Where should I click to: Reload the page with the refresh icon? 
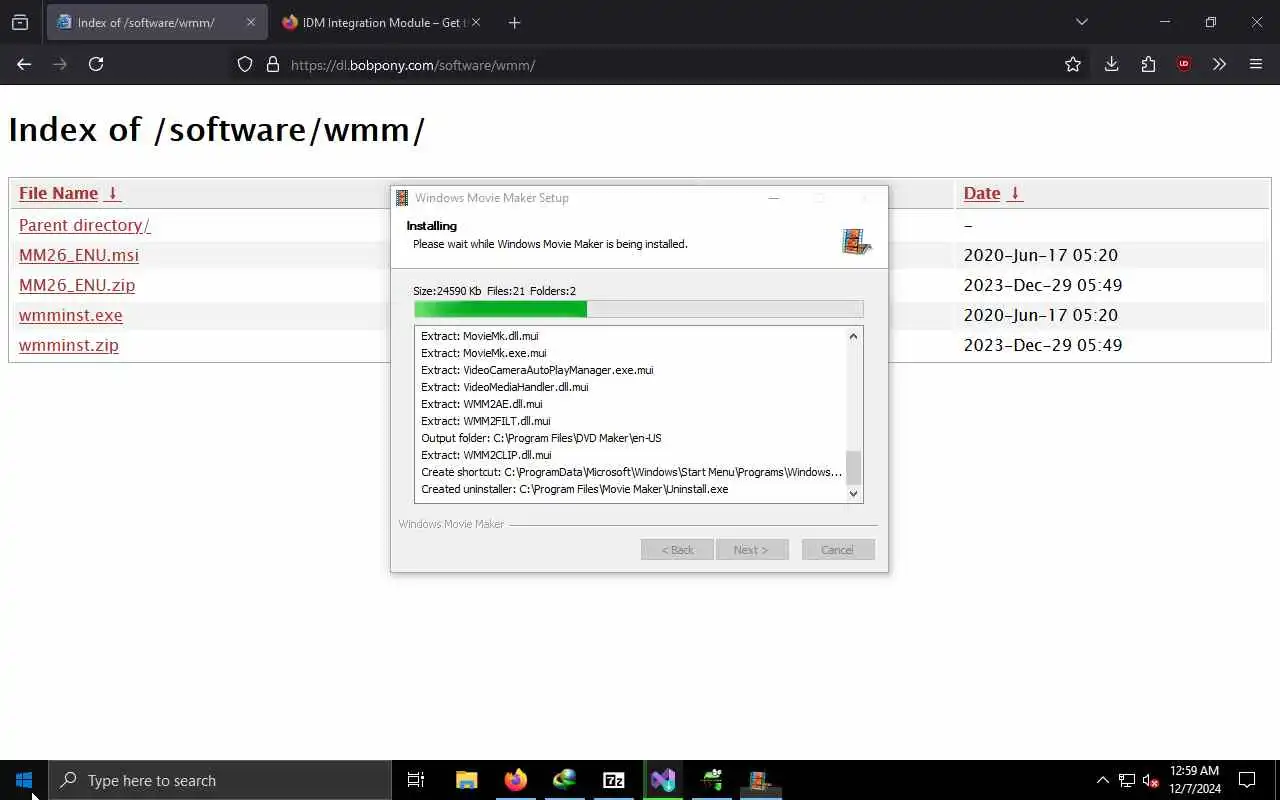pos(96,64)
